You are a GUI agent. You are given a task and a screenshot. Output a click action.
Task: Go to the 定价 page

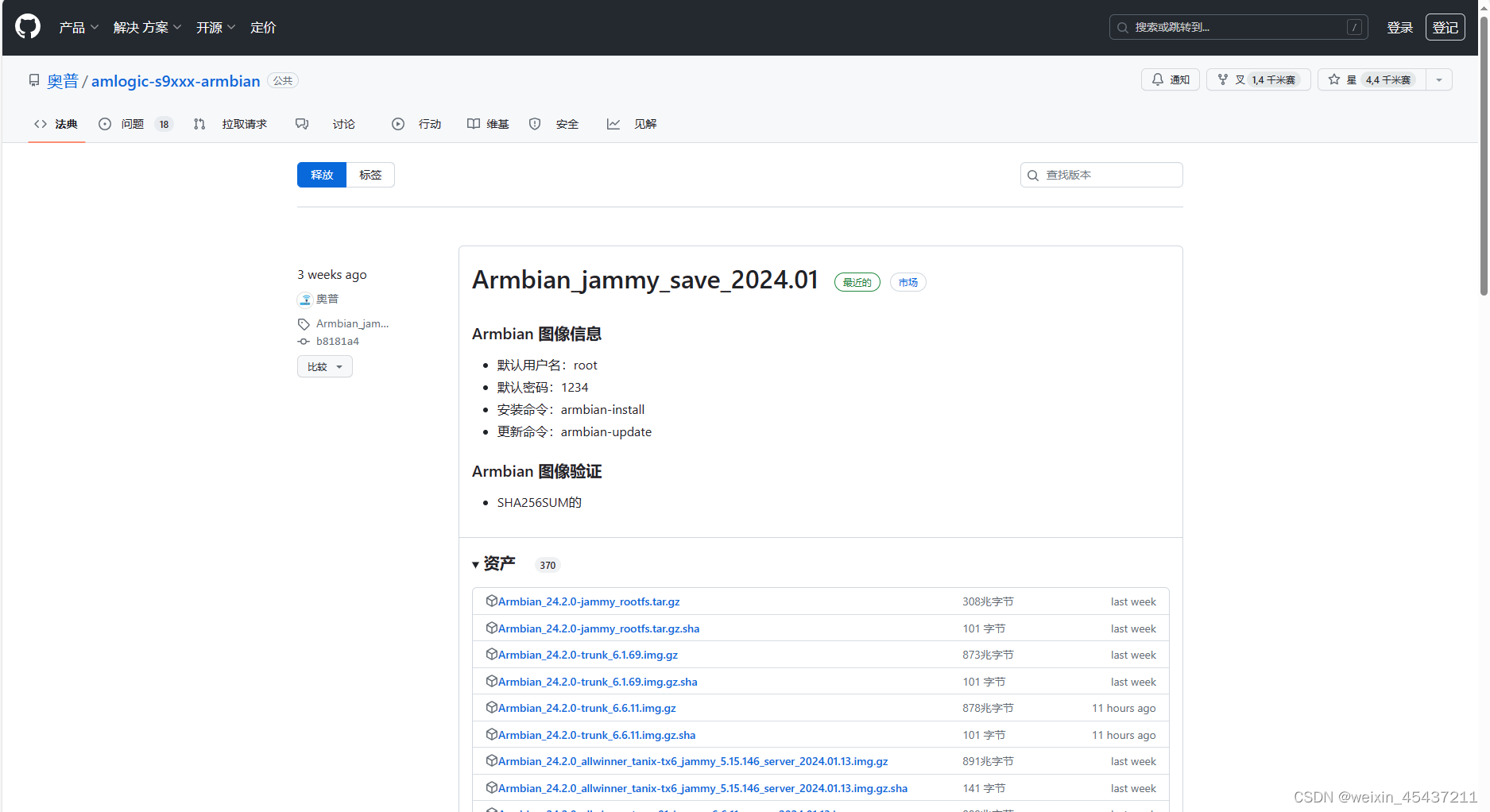[263, 27]
